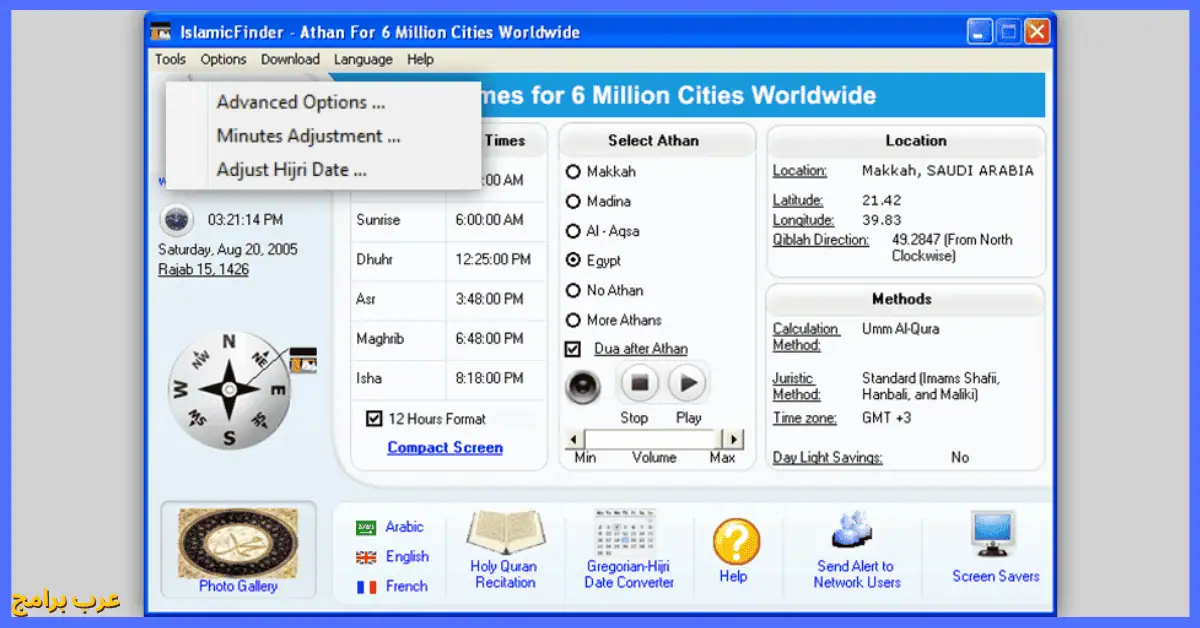
Task: Click the Day Light Savings: label
Action: [827, 457]
